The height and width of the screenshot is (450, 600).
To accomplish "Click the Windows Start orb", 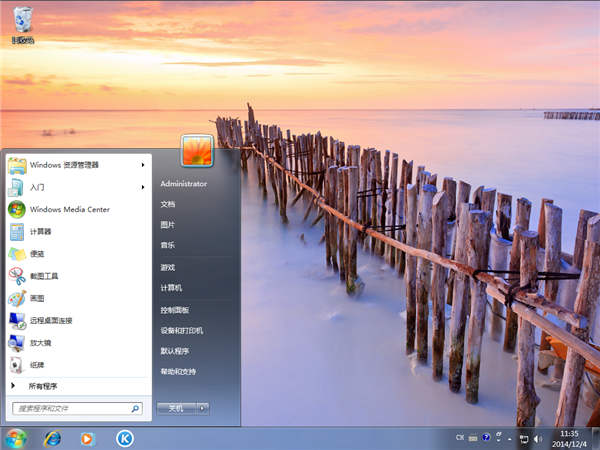I will pos(16,439).
